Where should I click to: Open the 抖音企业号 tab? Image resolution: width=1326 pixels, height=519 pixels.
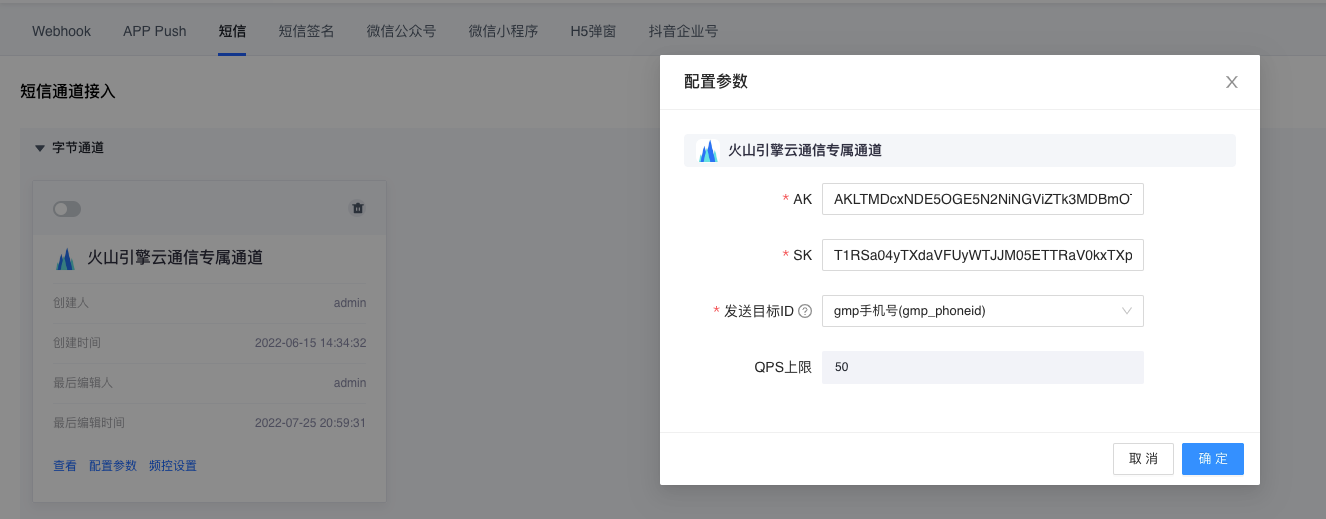coord(683,31)
